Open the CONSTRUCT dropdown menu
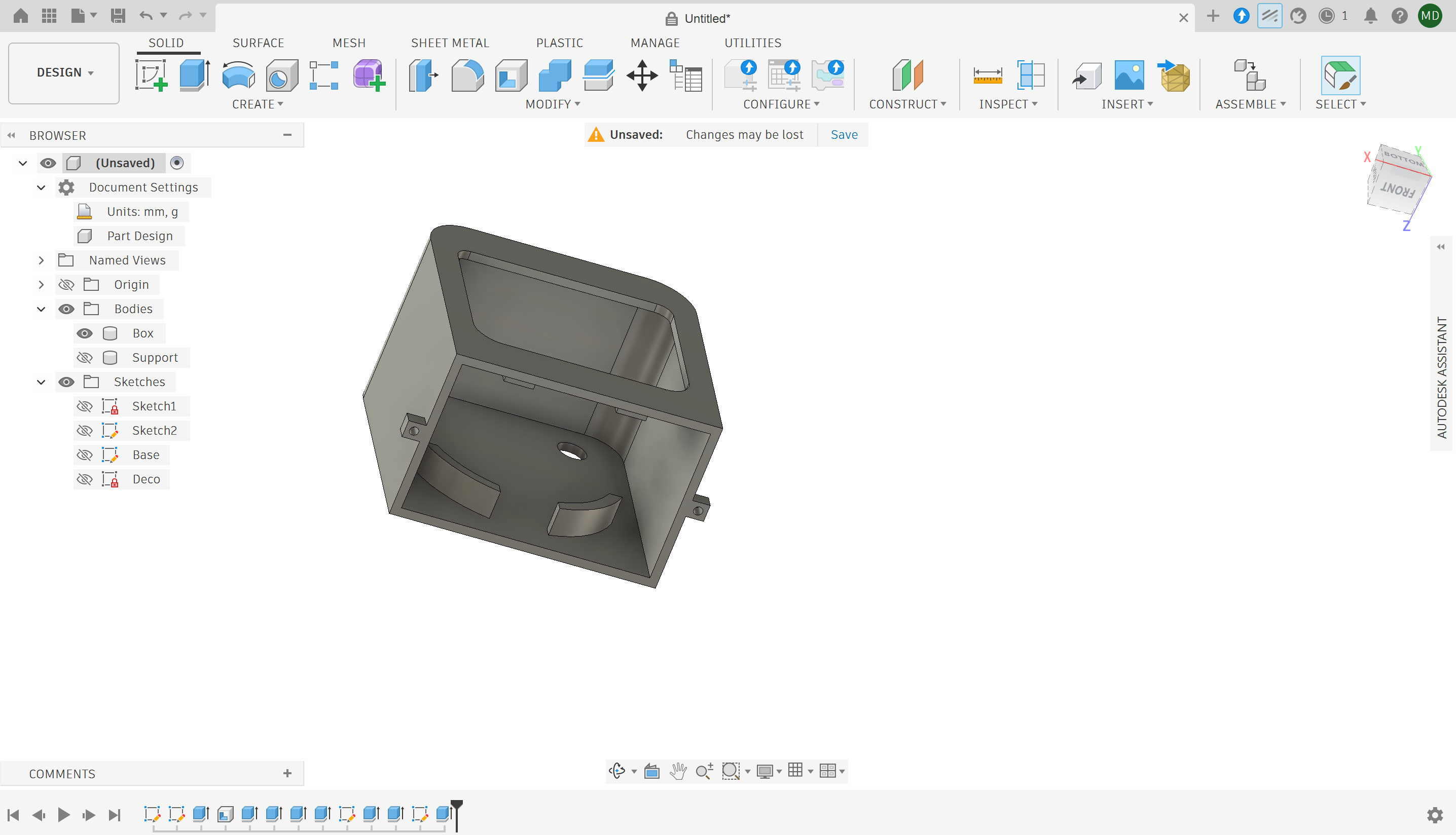Screen dimensions: 1456x835 pyautogui.click(x=907, y=104)
